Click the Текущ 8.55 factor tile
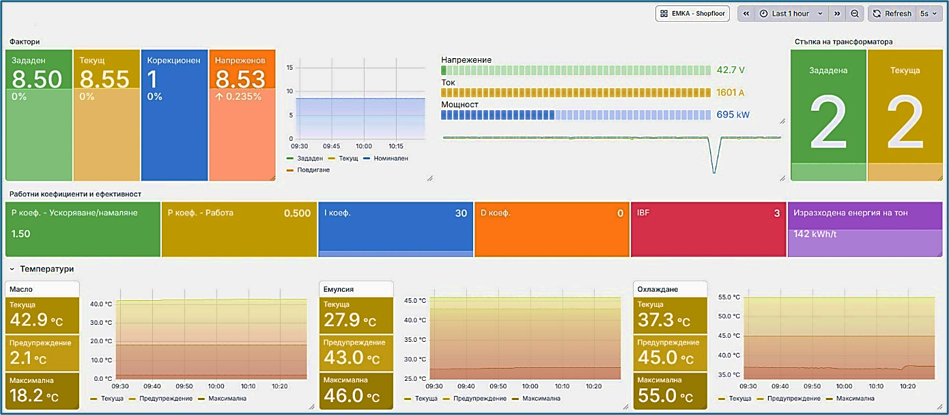The image size is (949, 415). 107,115
